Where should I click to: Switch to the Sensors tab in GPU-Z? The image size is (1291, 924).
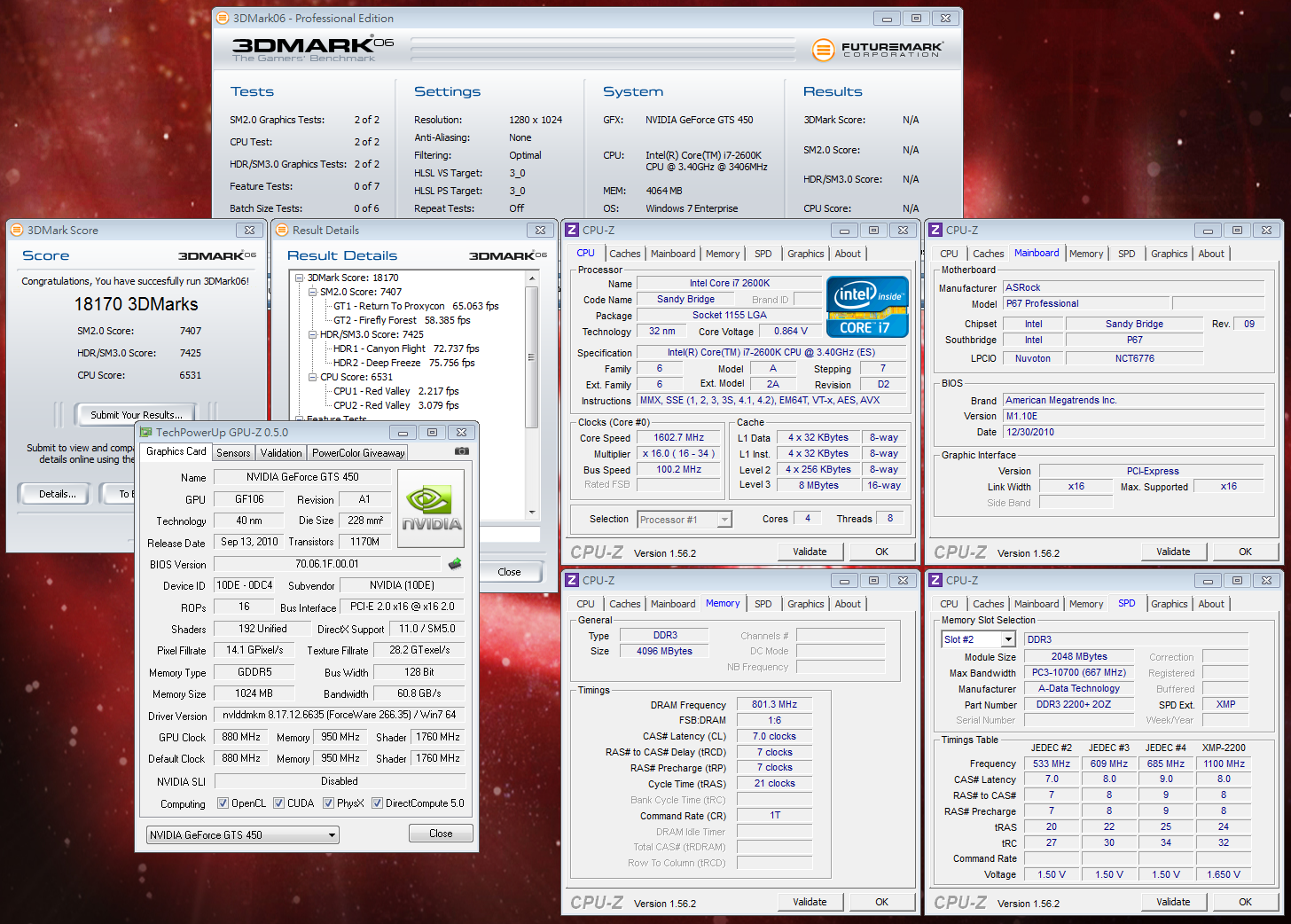click(x=233, y=453)
